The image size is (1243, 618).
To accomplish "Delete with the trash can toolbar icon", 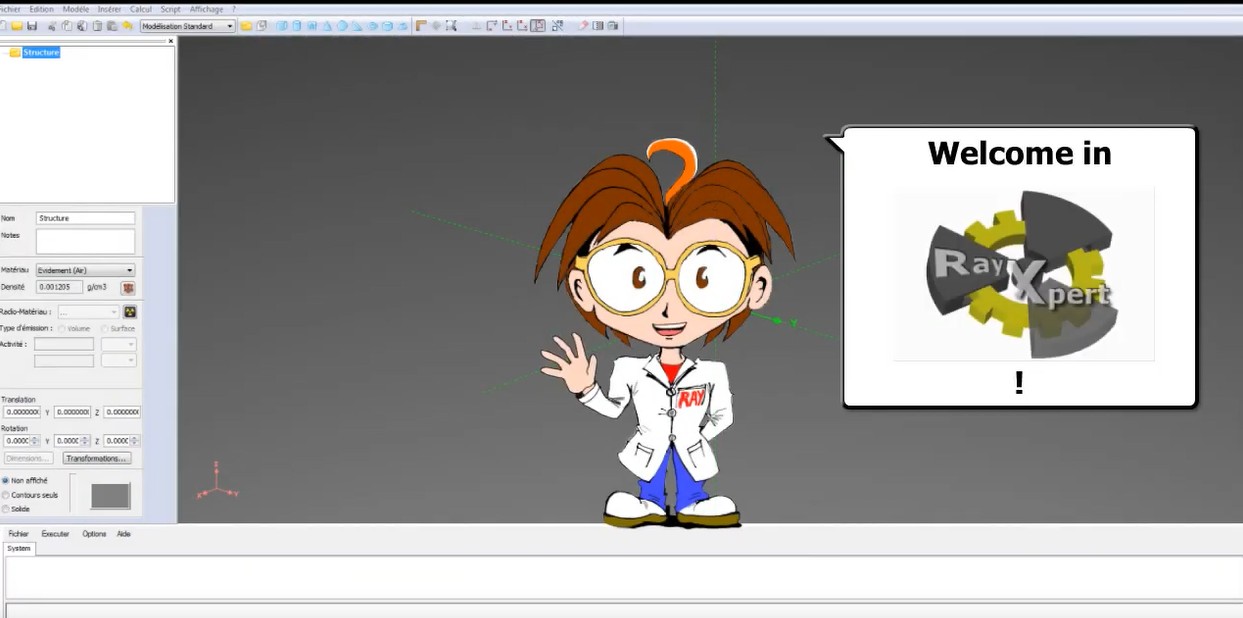I will 97,26.
